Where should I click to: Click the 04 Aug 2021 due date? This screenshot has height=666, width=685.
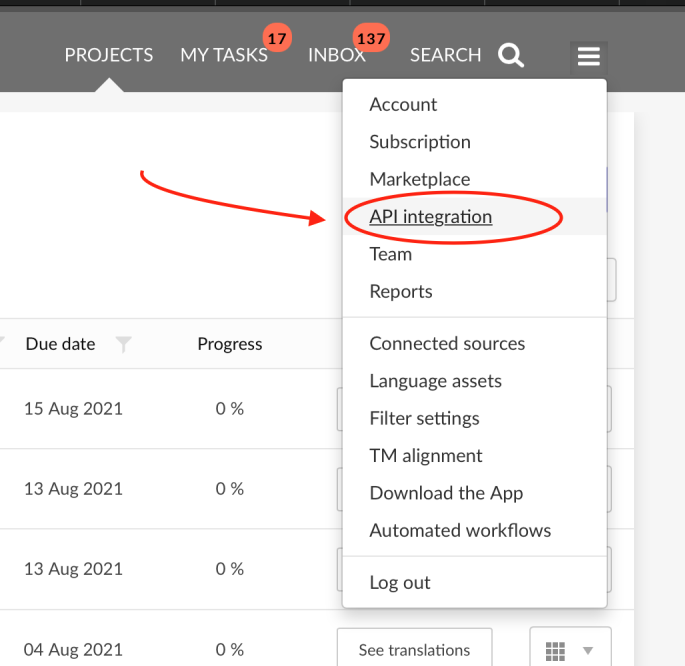pyautogui.click(x=73, y=650)
